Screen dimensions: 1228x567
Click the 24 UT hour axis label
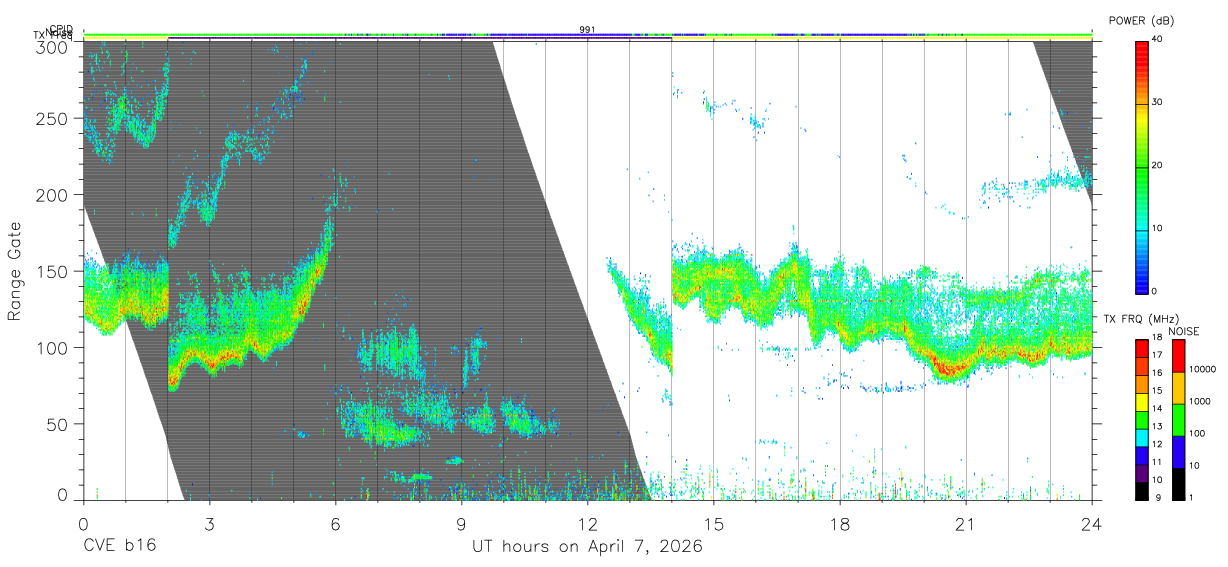pos(1091,523)
